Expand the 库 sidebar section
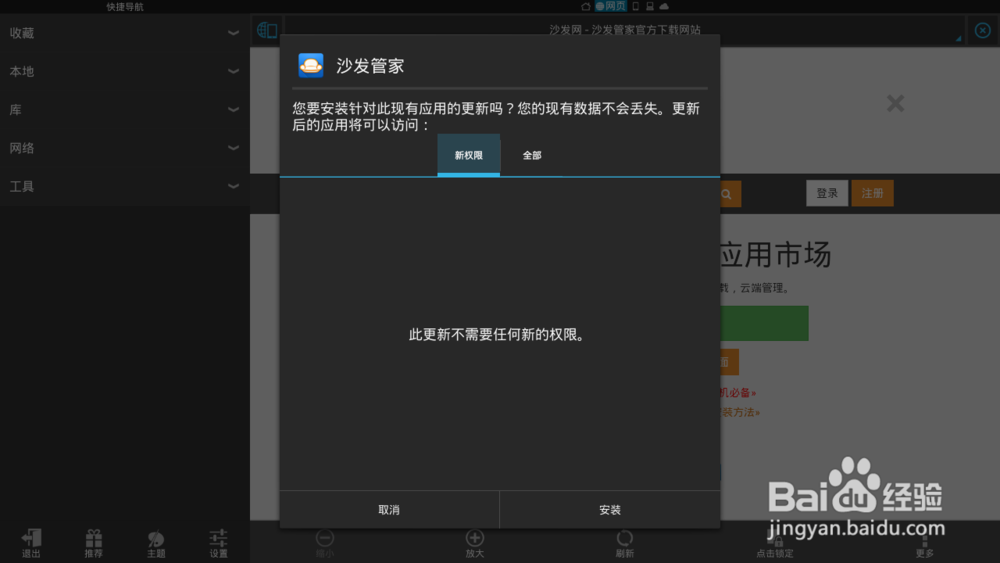 (x=124, y=109)
